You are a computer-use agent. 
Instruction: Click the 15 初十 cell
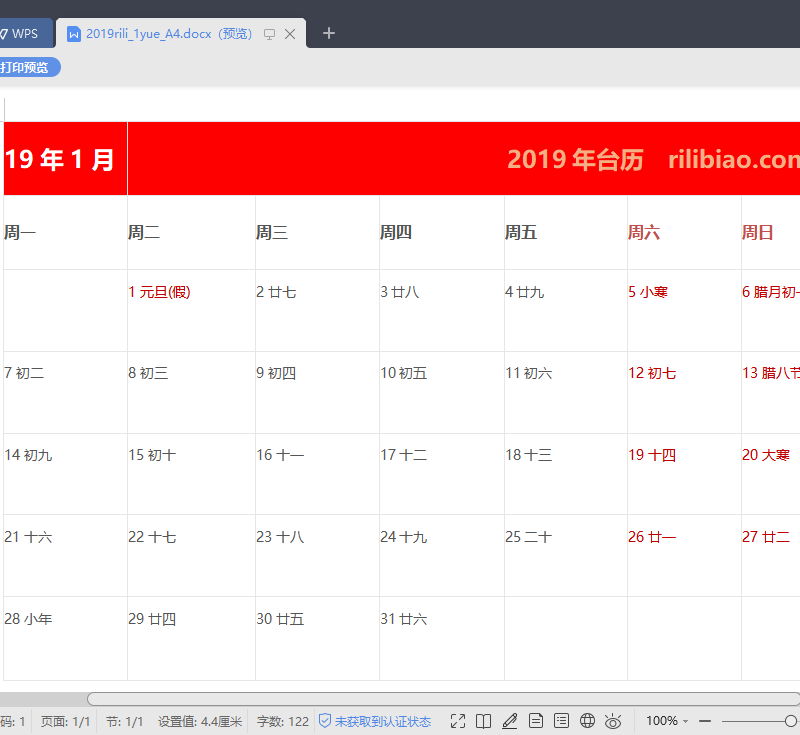coord(191,474)
